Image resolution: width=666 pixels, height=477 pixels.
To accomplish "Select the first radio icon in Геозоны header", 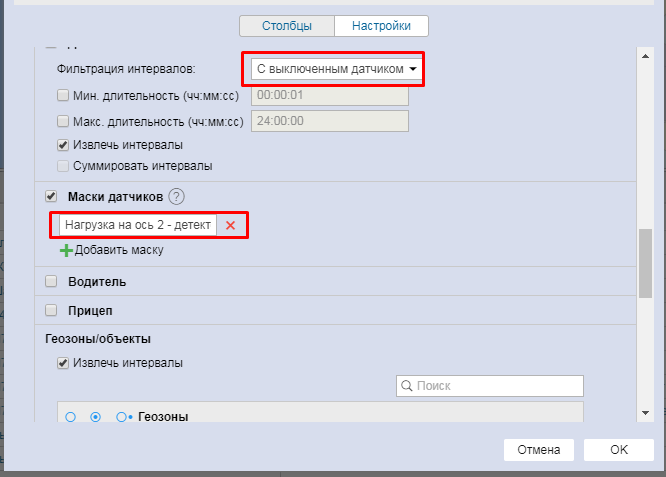I will point(70,417).
